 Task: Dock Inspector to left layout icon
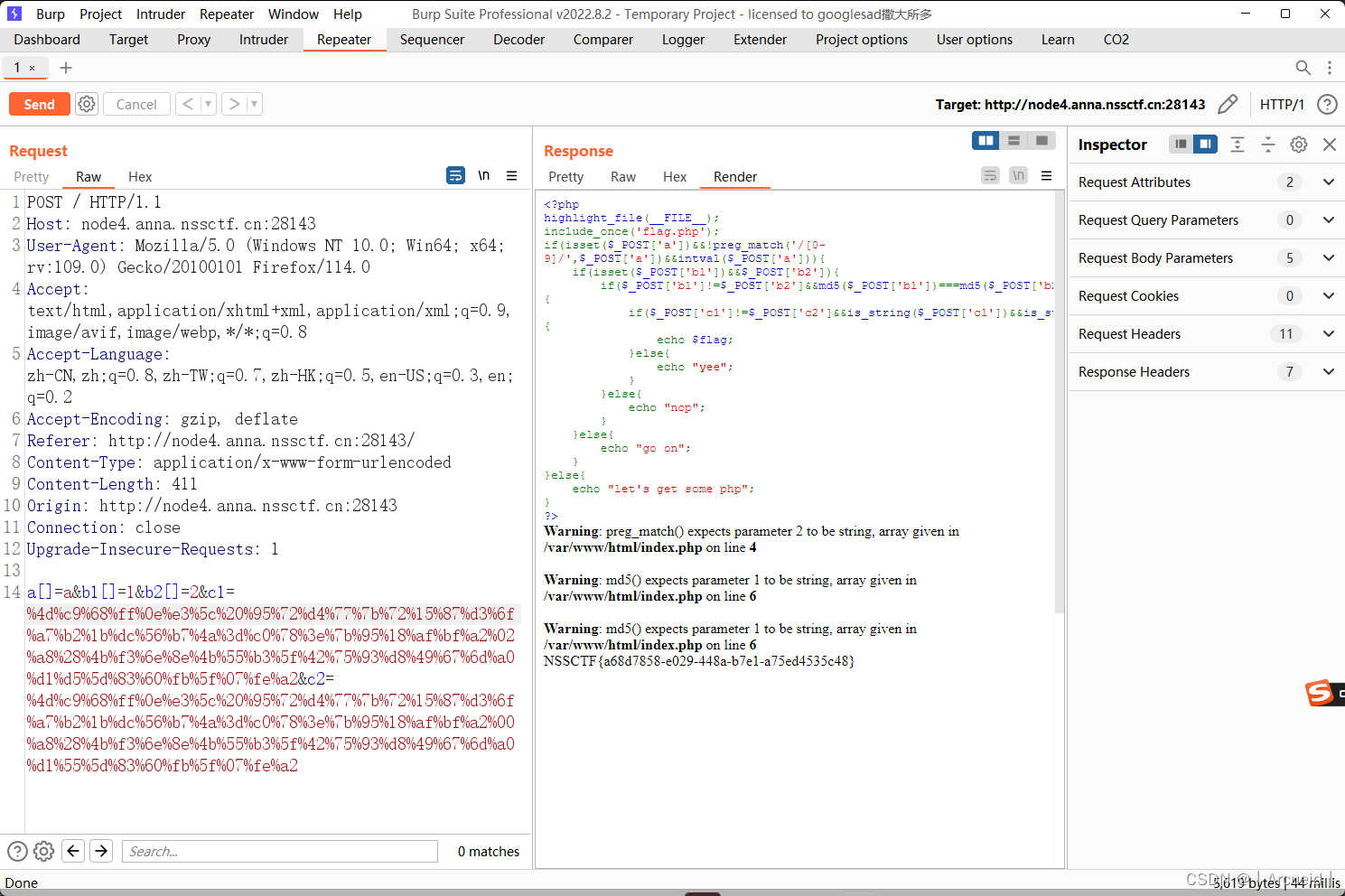point(1181,145)
